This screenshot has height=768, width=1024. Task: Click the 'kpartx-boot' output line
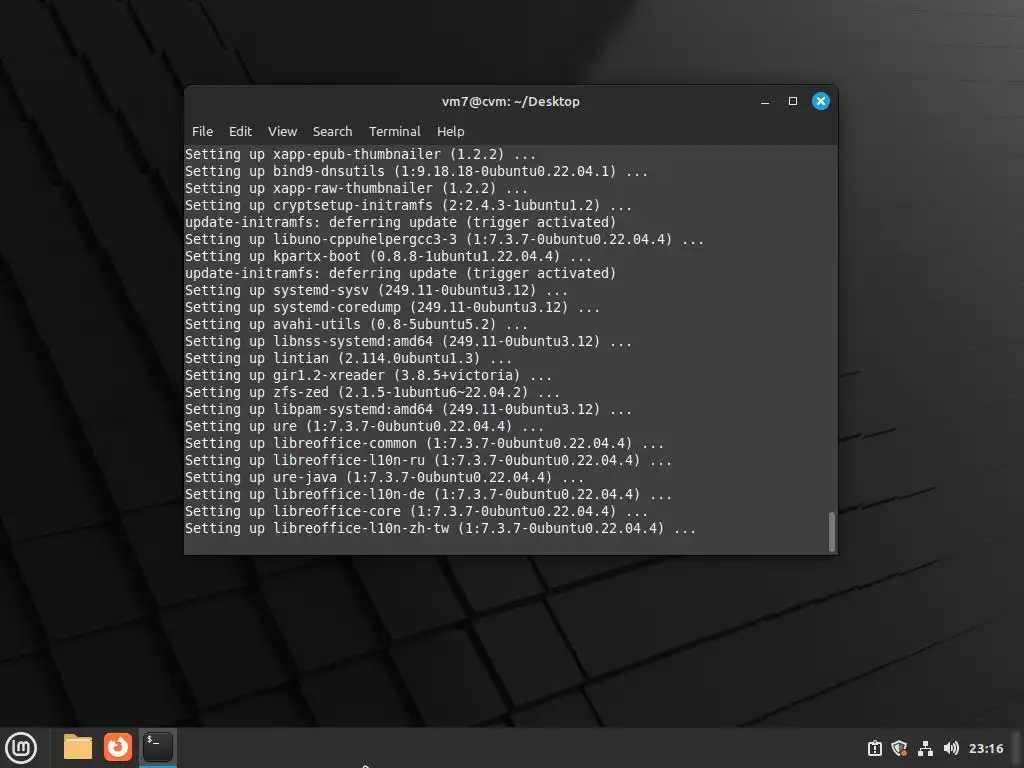[388, 256]
